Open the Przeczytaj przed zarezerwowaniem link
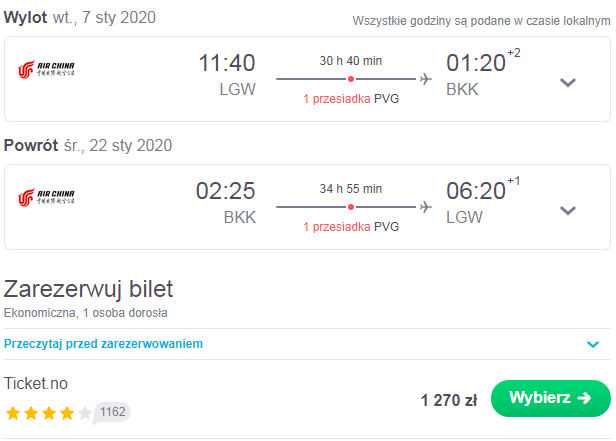 coord(103,344)
